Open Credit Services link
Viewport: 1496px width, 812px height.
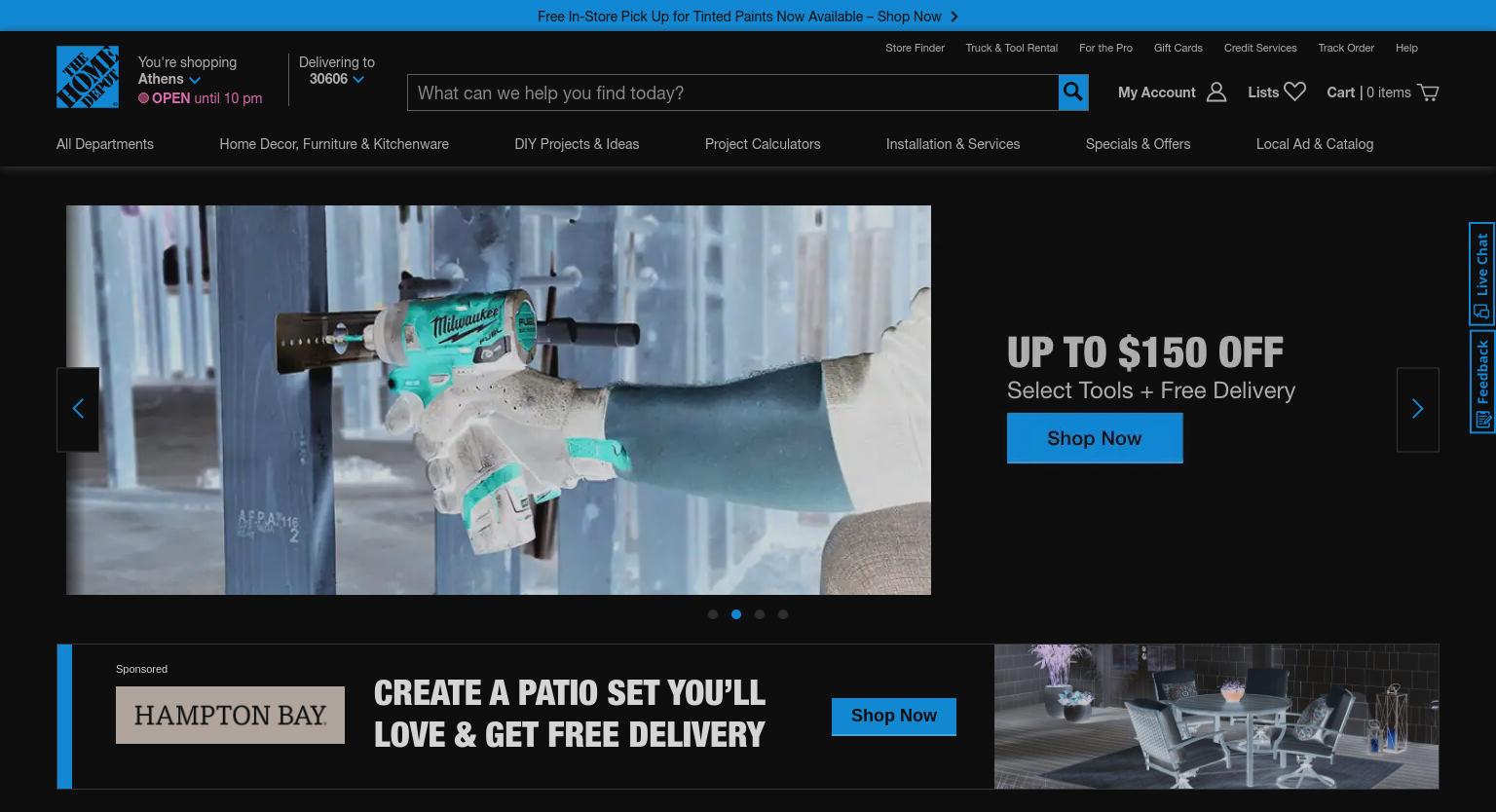pos(1260,48)
